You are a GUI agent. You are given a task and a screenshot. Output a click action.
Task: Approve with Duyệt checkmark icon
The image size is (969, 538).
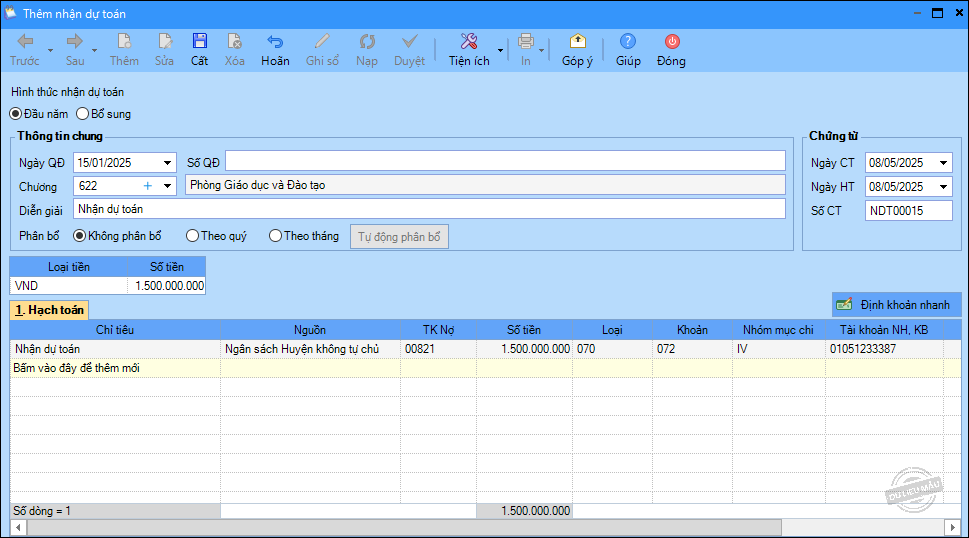click(409, 41)
